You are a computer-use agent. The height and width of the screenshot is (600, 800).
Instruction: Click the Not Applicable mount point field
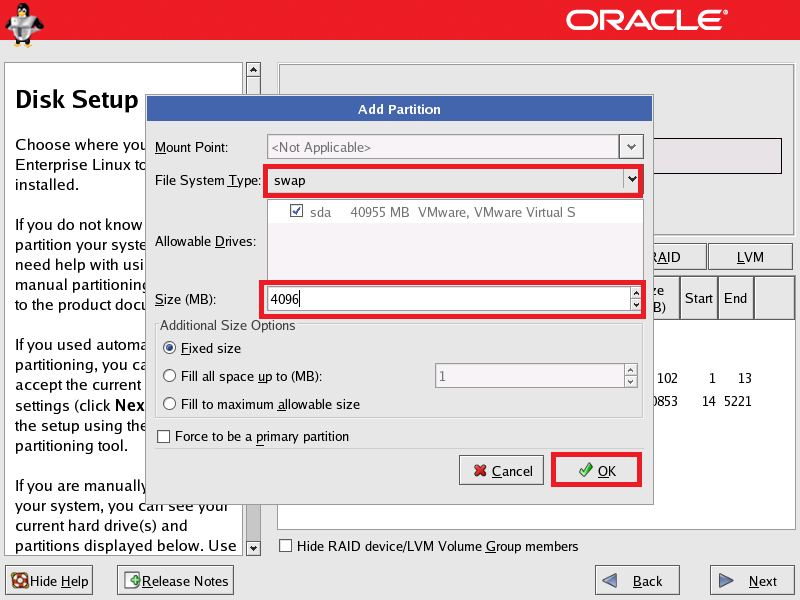tap(443, 147)
